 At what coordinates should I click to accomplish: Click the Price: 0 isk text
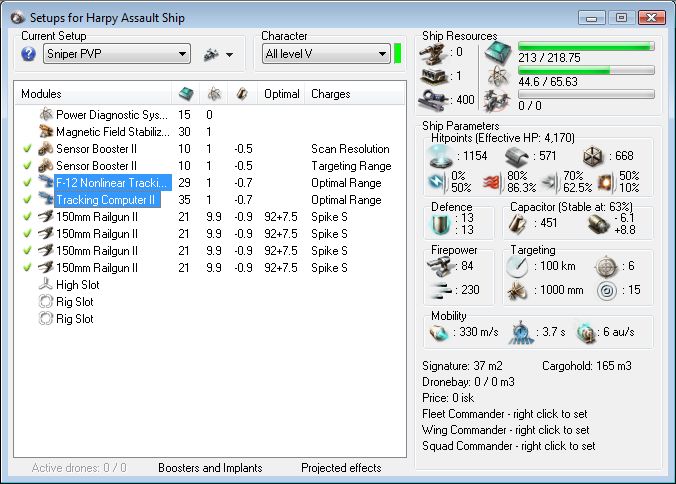(448, 398)
